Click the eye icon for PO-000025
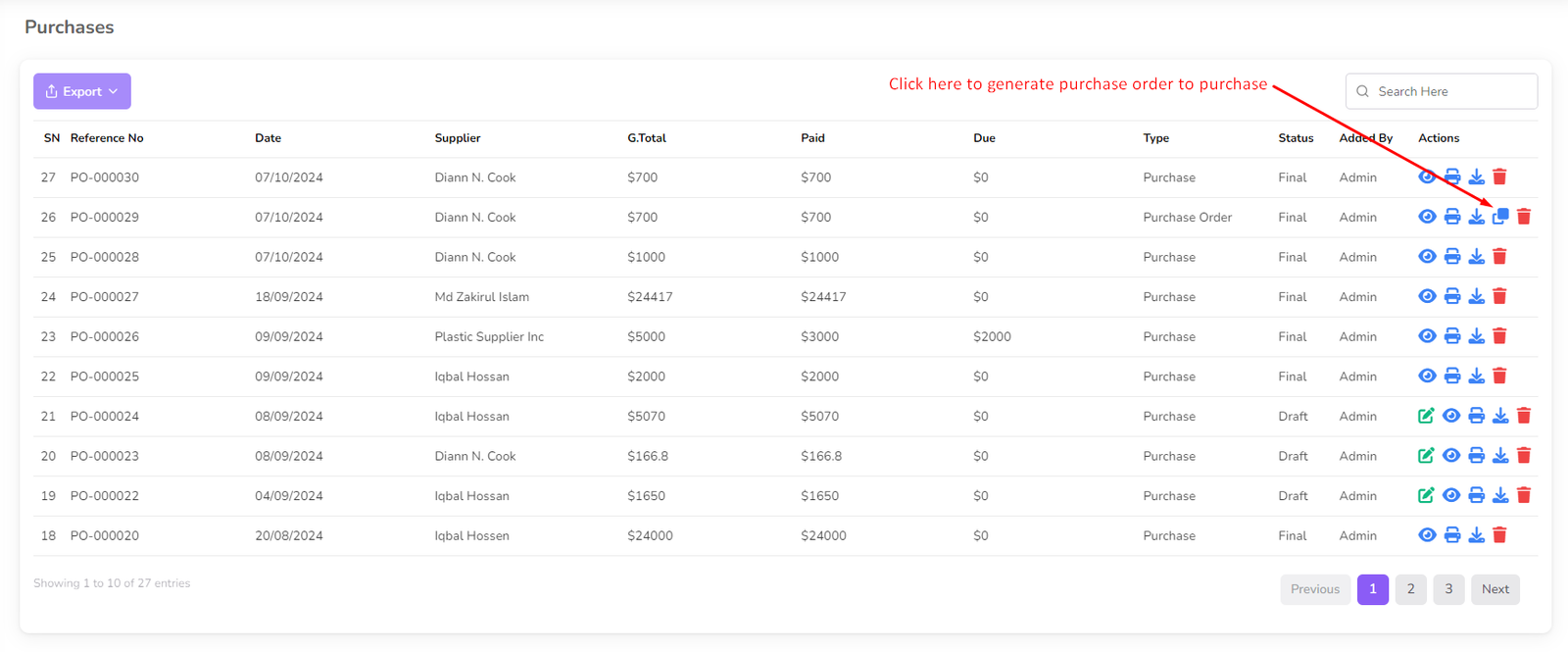Screen dimensions: 1568x652 pyautogui.click(x=1427, y=376)
